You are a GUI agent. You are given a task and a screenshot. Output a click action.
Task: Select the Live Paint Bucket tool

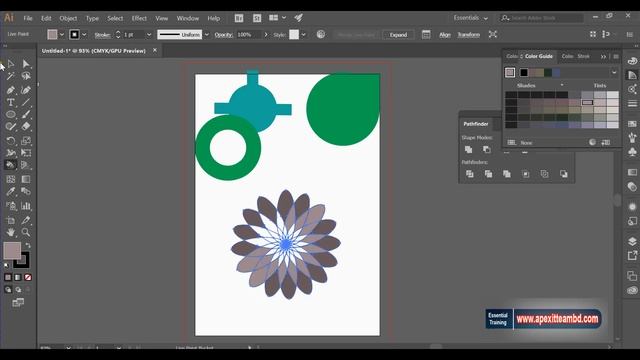pyautogui.click(x=11, y=165)
